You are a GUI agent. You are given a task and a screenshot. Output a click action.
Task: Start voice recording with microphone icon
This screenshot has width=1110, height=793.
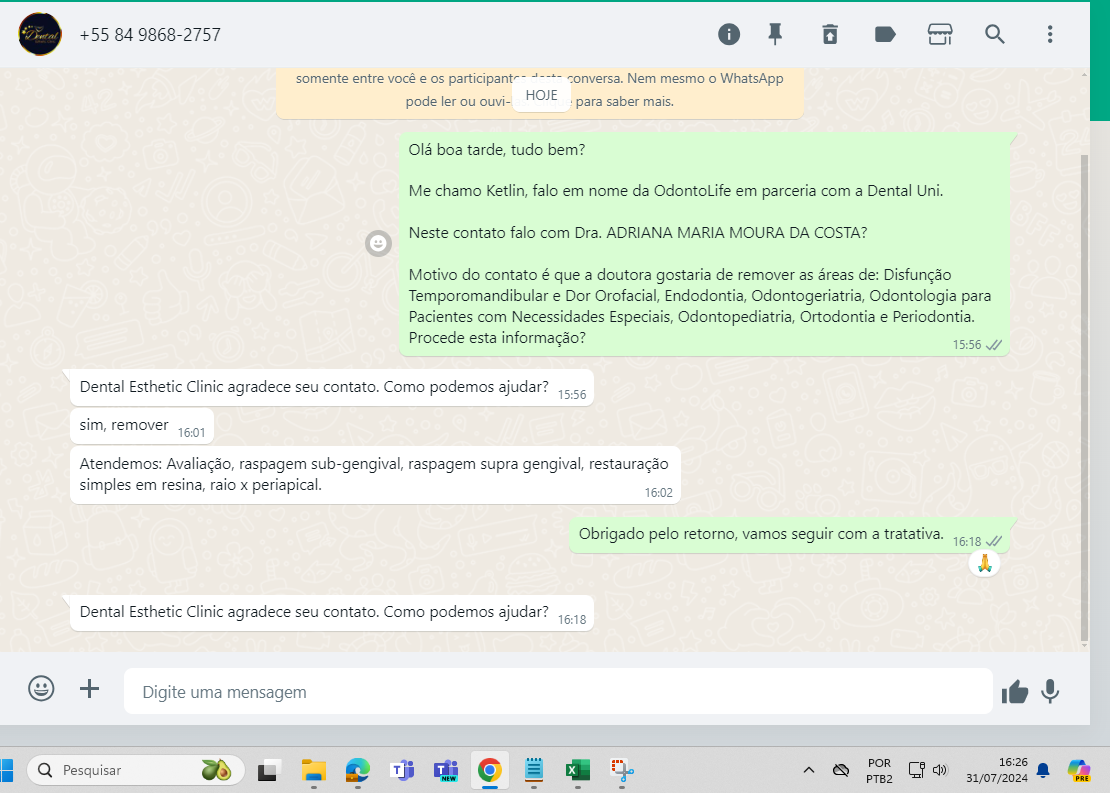(1051, 692)
